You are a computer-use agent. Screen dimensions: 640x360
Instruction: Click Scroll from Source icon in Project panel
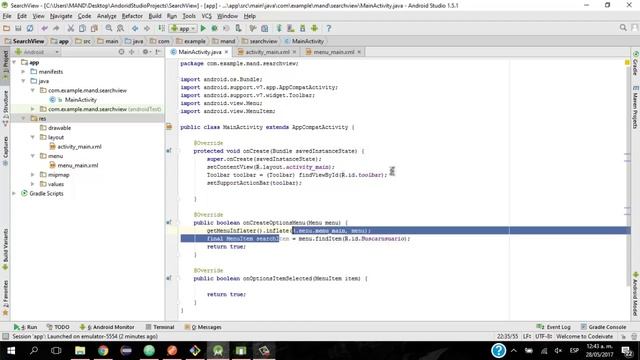[121, 52]
